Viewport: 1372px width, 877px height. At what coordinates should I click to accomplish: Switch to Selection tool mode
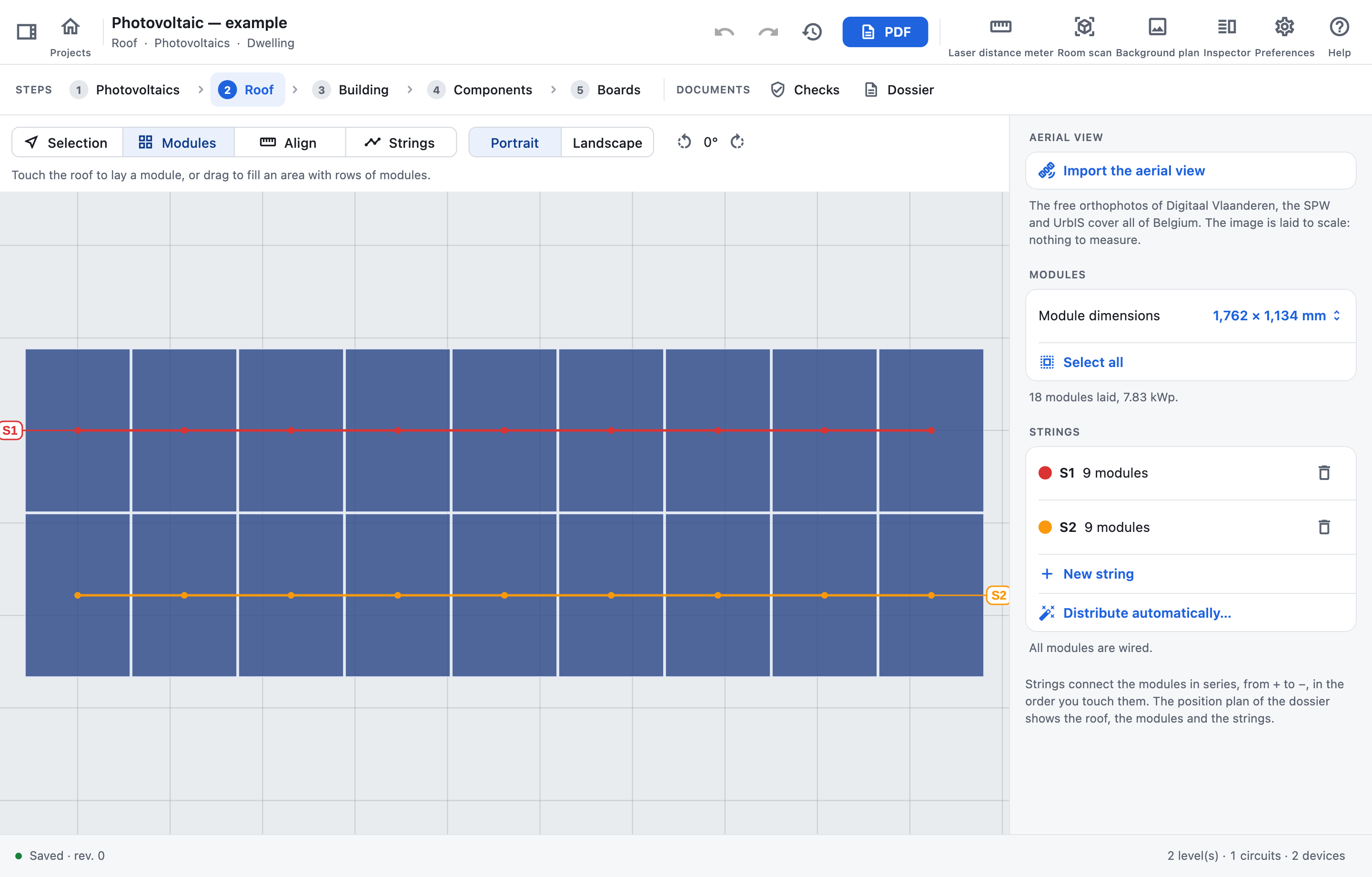click(x=67, y=142)
